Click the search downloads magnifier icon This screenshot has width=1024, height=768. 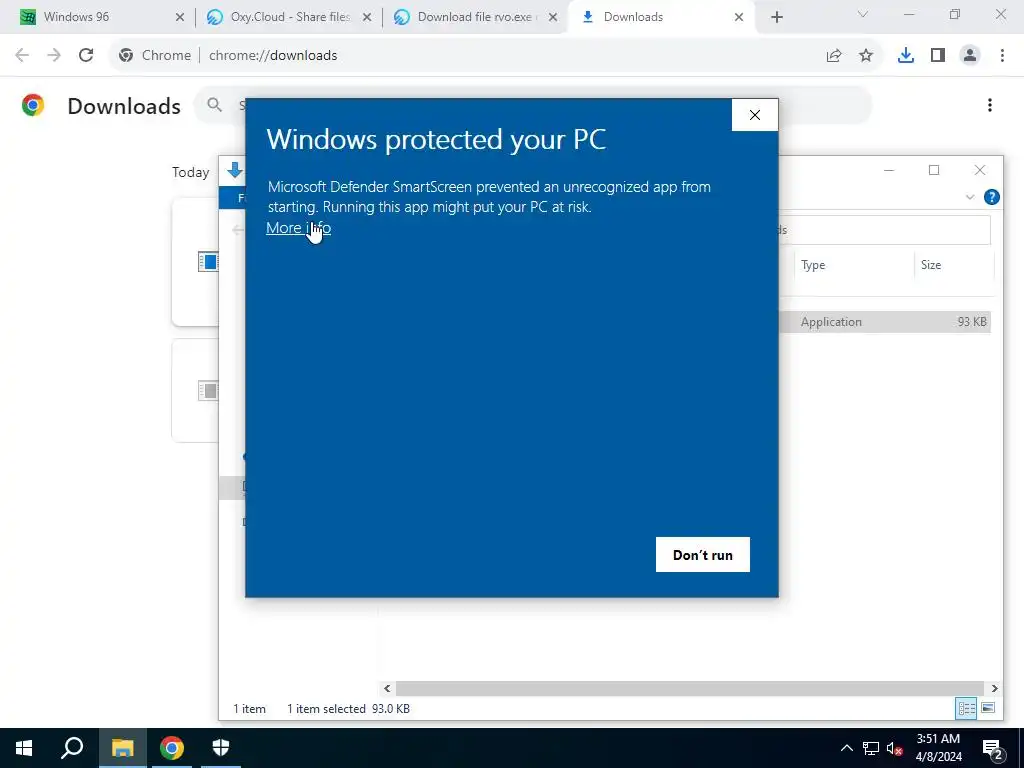[214, 104]
